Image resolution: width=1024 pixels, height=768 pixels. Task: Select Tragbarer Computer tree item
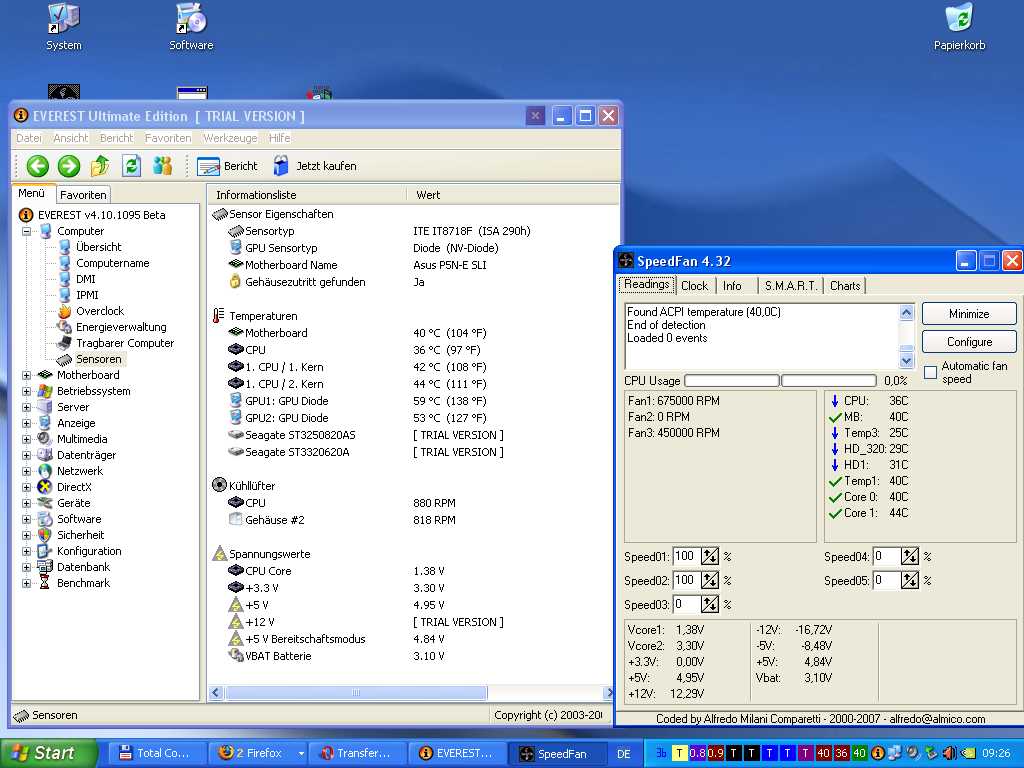click(x=125, y=343)
